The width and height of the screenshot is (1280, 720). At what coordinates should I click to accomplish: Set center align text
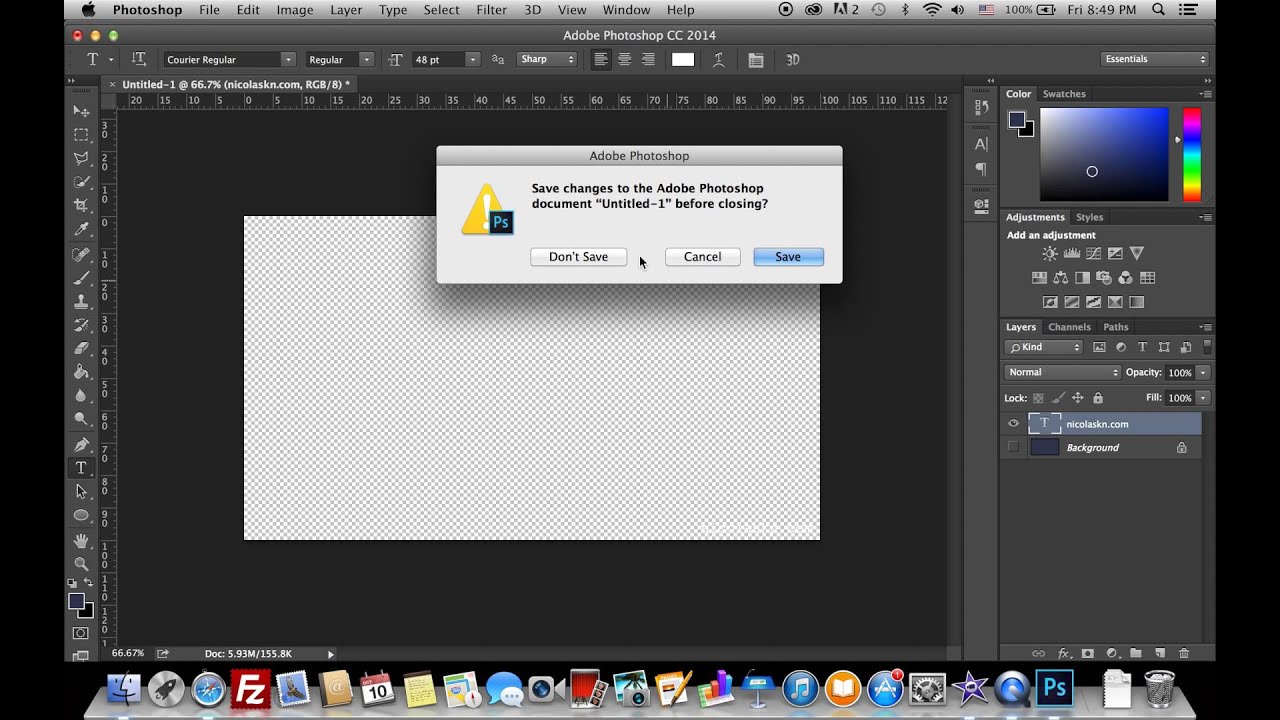[x=624, y=60]
